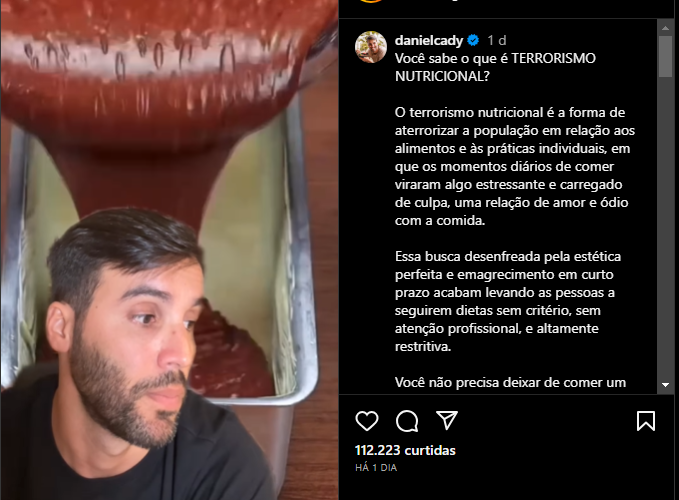Like the post with the heart icon

367,421
